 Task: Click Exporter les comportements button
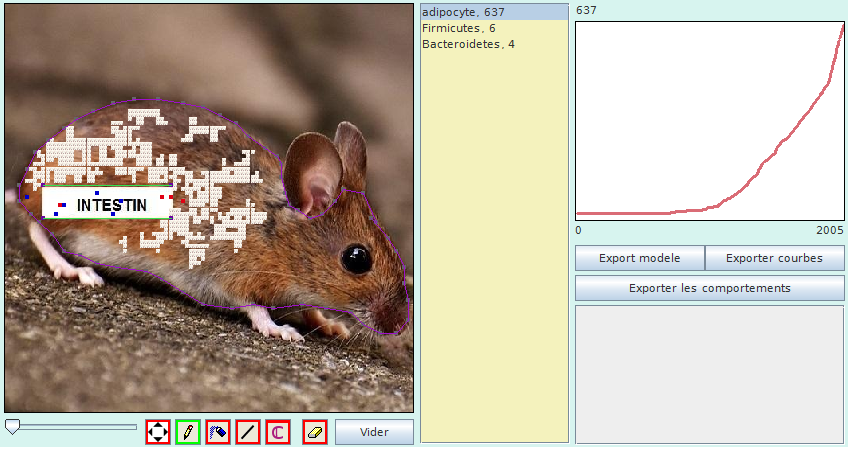[710, 288]
